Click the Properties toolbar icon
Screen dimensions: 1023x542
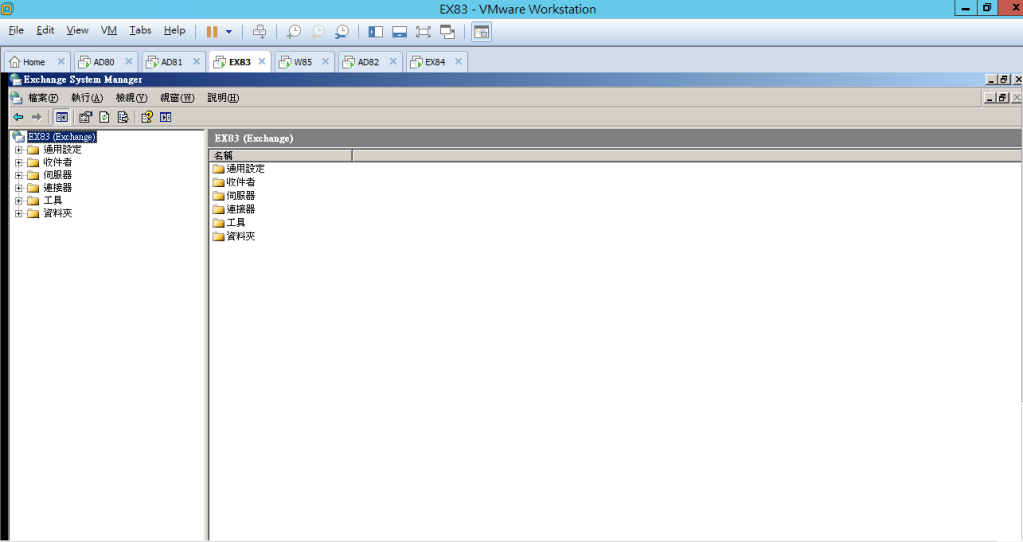pyautogui.click(x=86, y=117)
